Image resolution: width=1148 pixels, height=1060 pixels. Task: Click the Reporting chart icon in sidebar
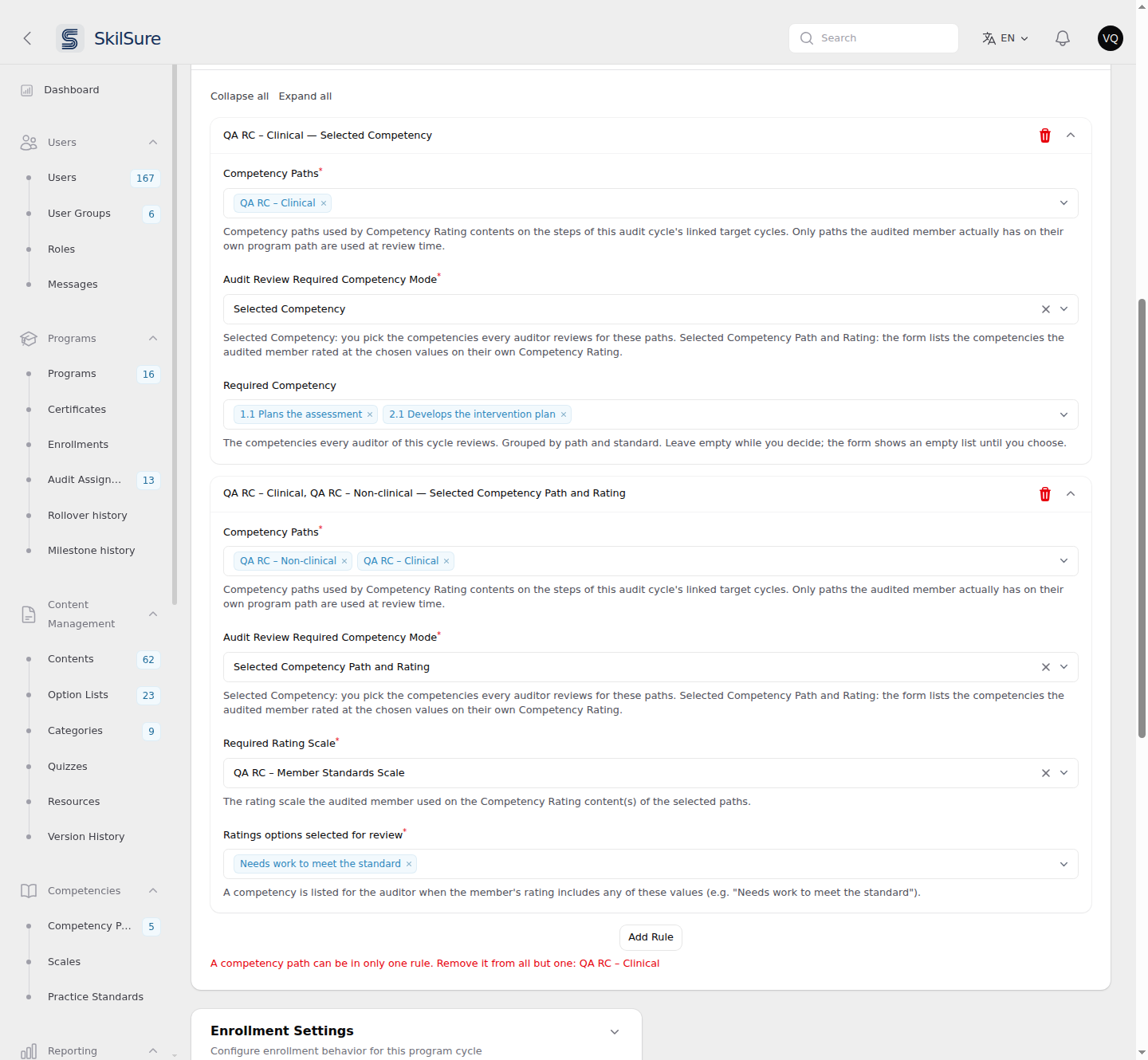tap(29, 1051)
